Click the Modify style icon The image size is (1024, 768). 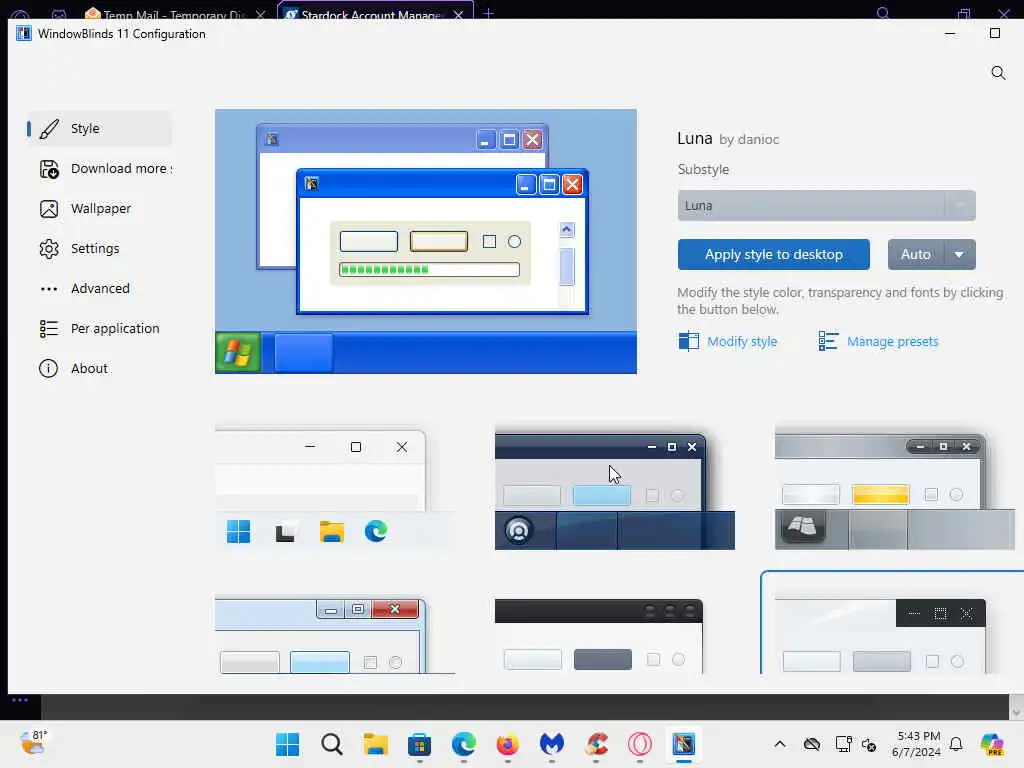(x=688, y=341)
